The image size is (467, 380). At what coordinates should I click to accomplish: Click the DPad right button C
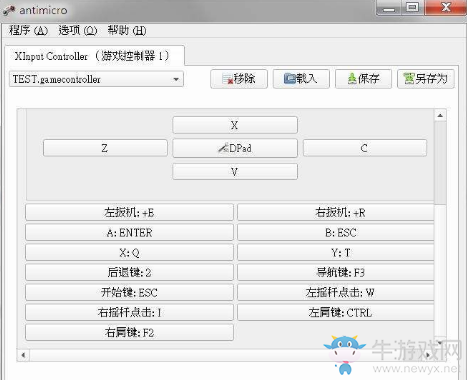[x=364, y=148]
